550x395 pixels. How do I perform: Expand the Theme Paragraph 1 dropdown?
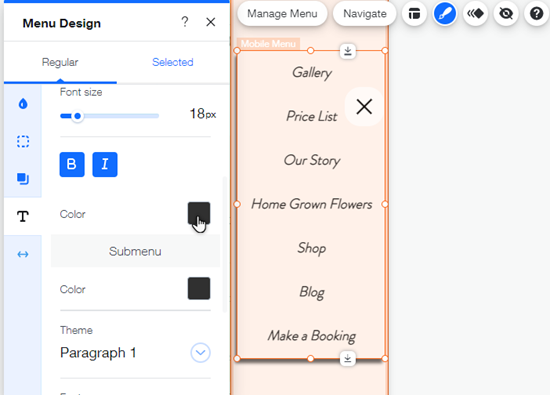(x=200, y=353)
